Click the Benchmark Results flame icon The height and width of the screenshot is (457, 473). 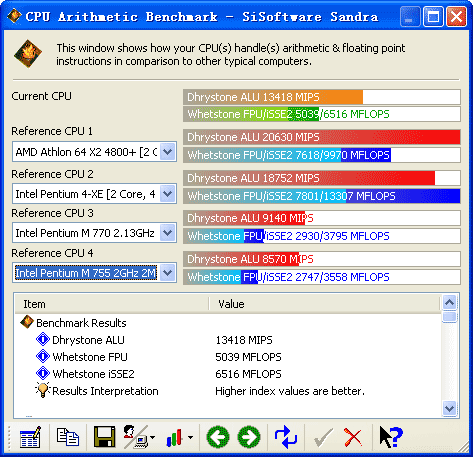tap(27, 322)
